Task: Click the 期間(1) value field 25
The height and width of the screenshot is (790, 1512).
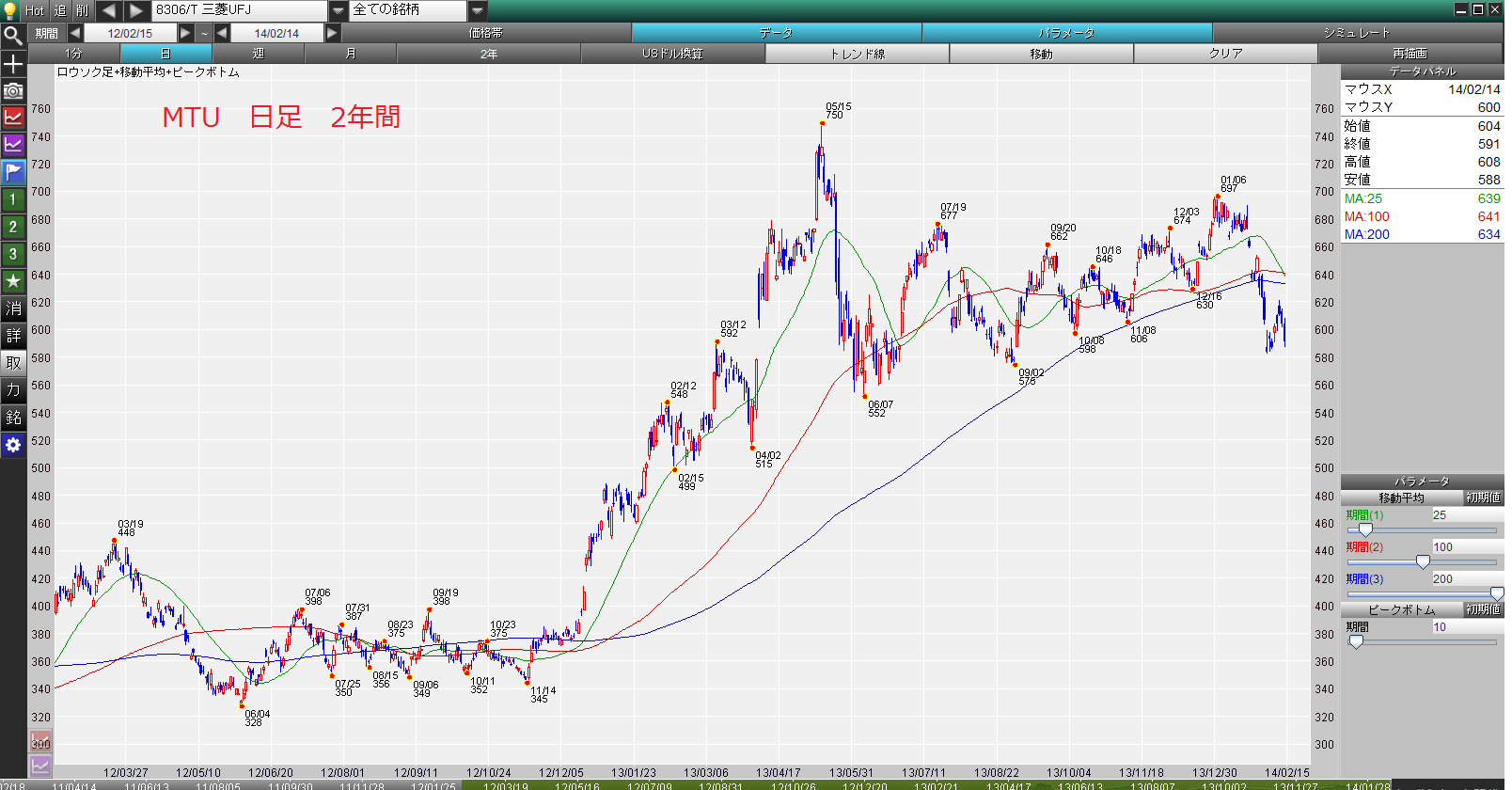Action: coord(1467,515)
